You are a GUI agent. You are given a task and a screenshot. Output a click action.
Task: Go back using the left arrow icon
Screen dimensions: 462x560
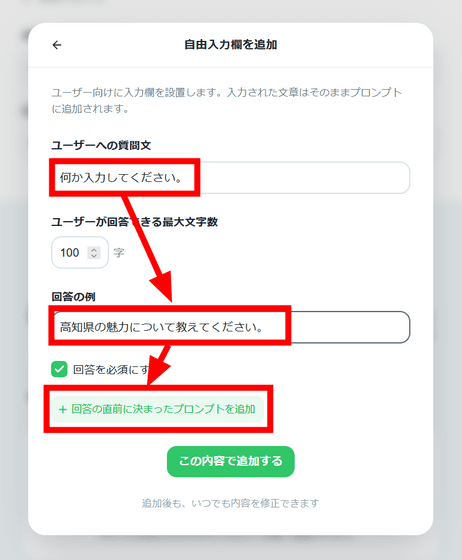[57, 45]
